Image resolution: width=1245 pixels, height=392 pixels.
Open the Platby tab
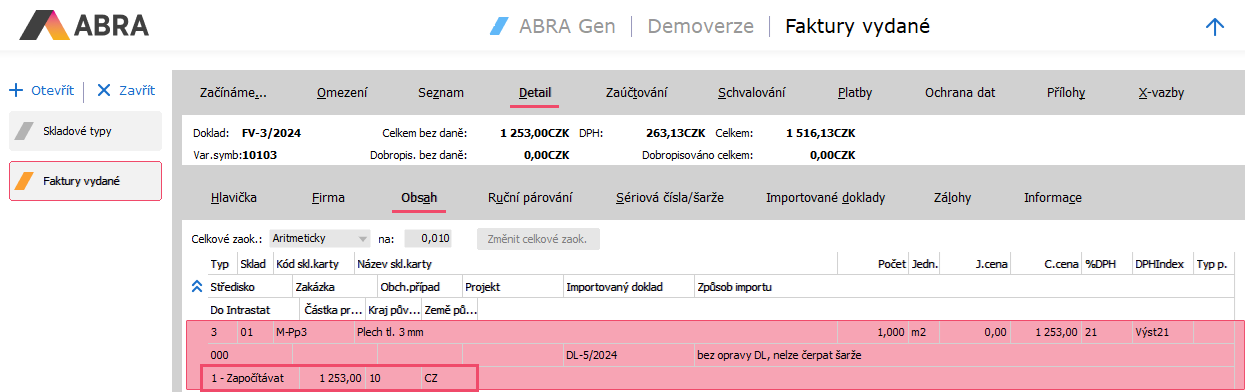(855, 93)
